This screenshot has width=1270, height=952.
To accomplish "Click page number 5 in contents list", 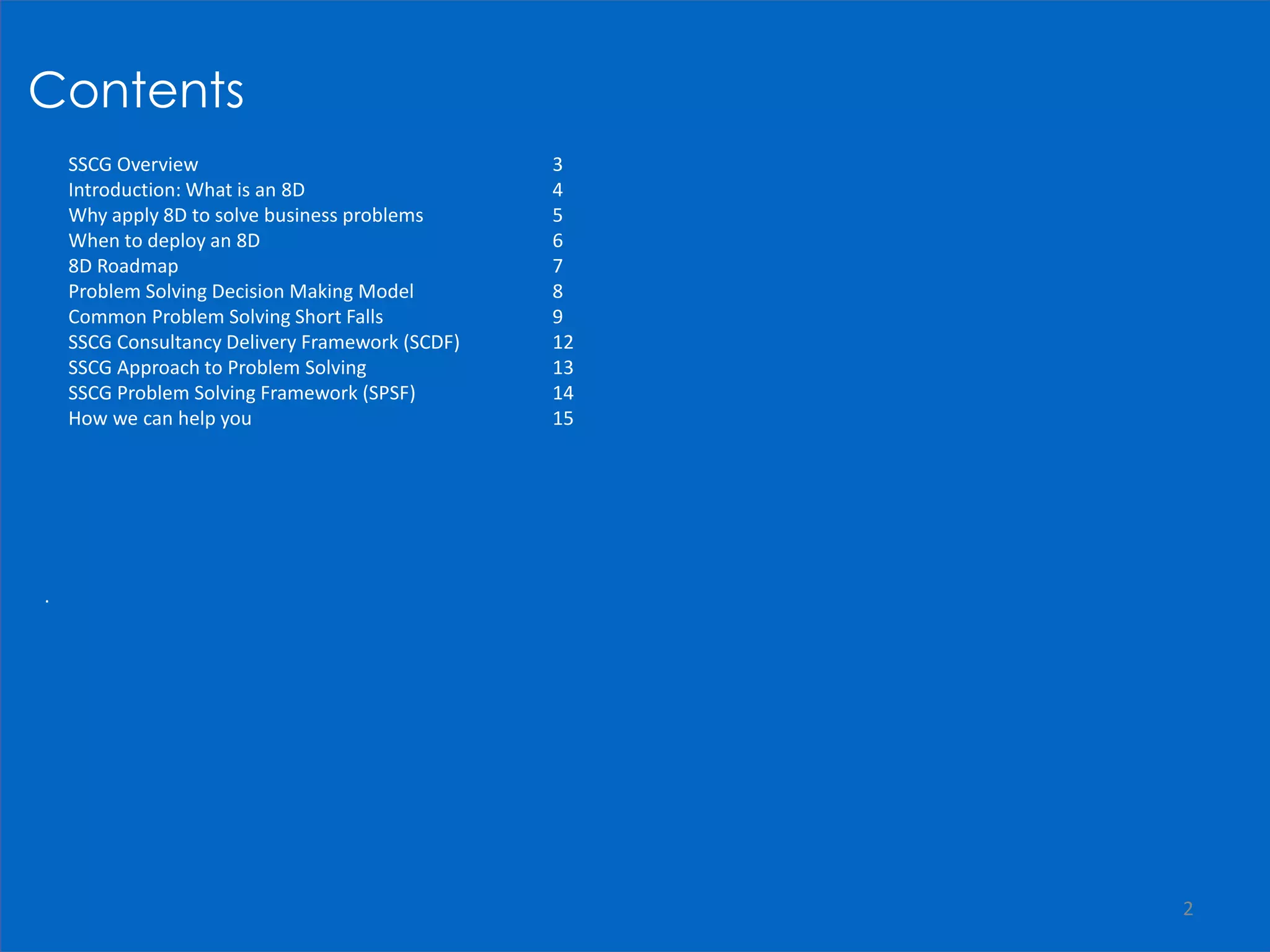I will 557,215.
